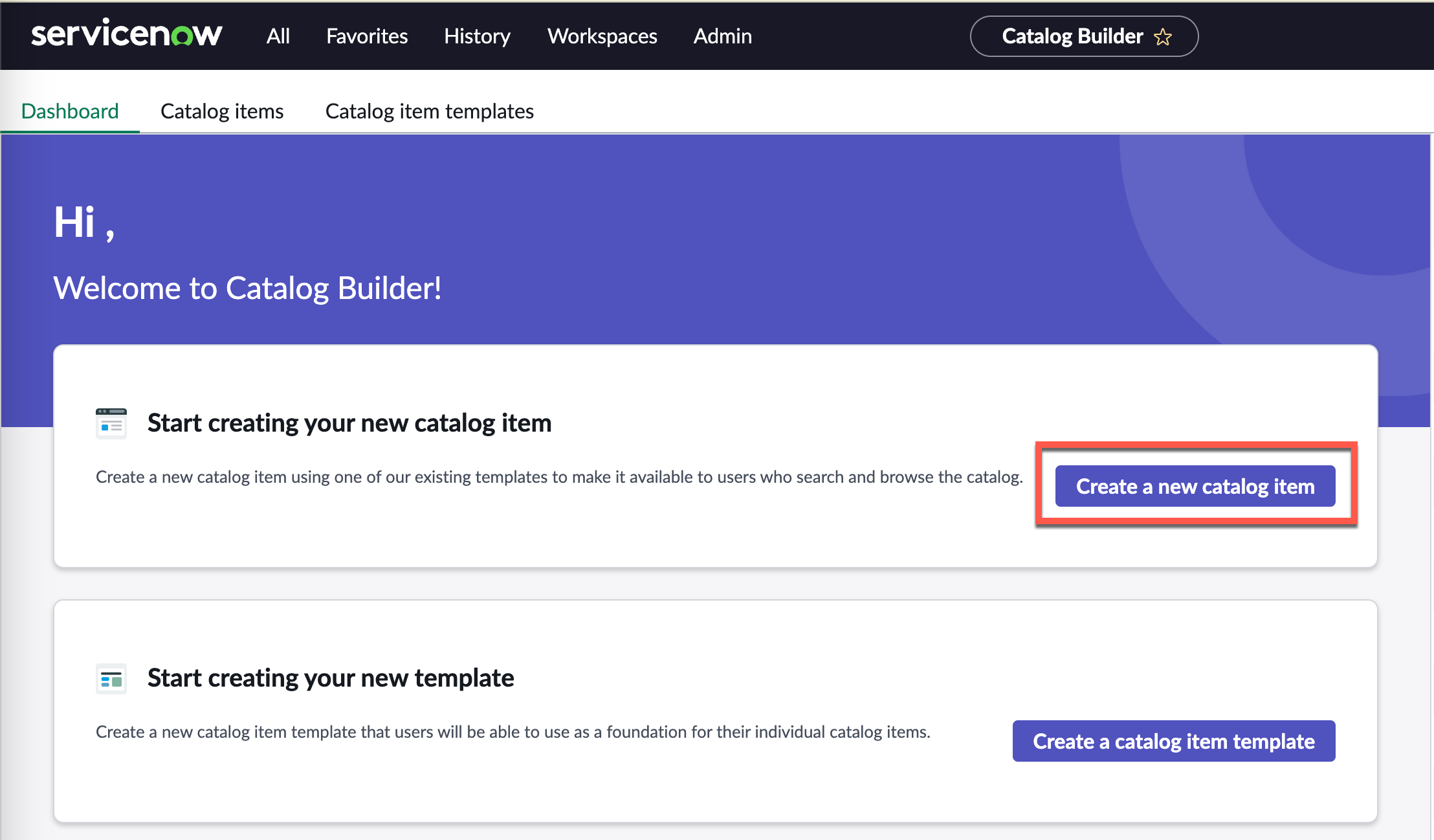Open the History menu
This screenshot has width=1434, height=840.
click(478, 36)
